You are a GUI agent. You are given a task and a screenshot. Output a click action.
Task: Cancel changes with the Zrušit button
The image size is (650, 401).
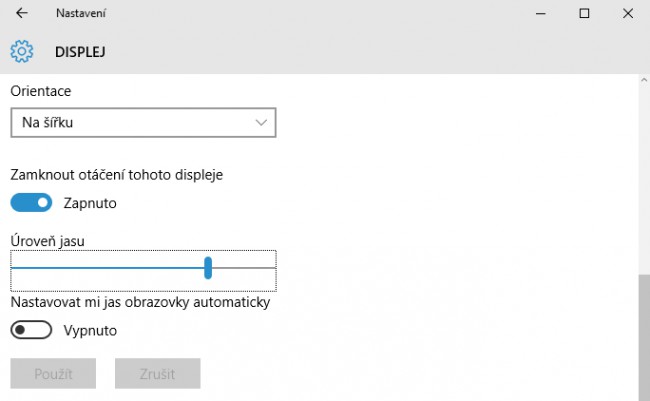[x=158, y=374]
